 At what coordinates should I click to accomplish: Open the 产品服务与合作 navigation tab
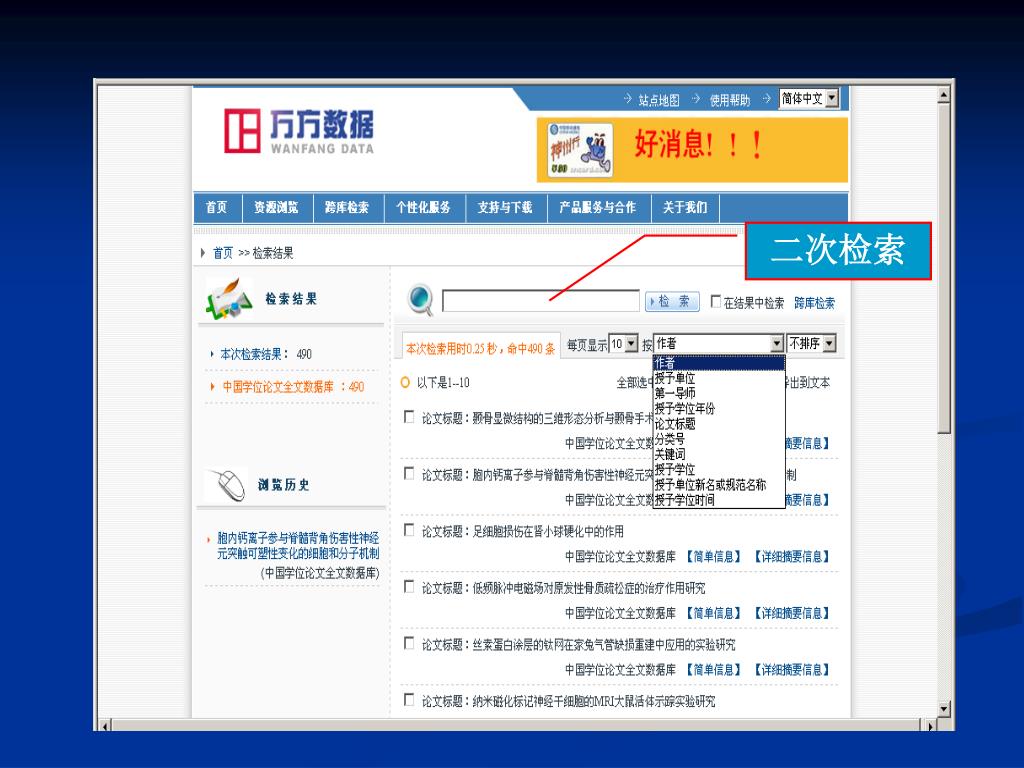tap(598, 208)
